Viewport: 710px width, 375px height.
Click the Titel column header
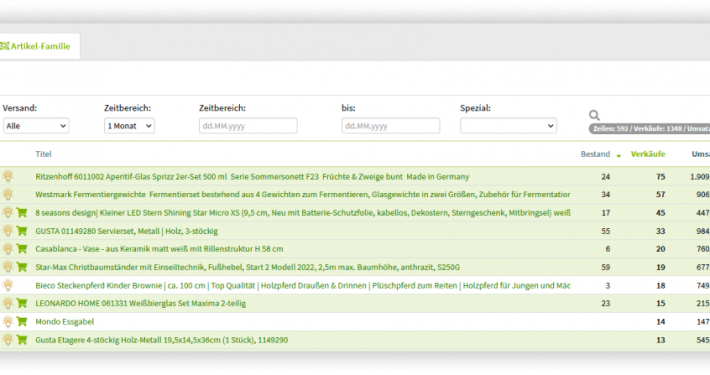(x=43, y=154)
